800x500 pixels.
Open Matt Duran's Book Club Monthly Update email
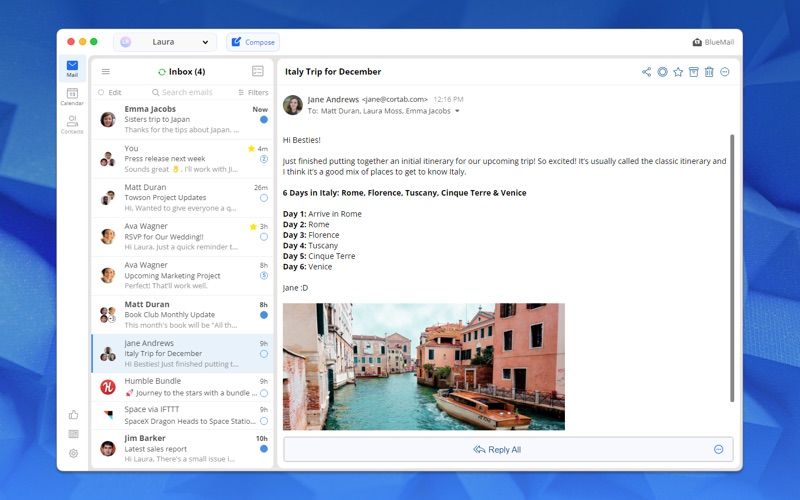tap(183, 315)
